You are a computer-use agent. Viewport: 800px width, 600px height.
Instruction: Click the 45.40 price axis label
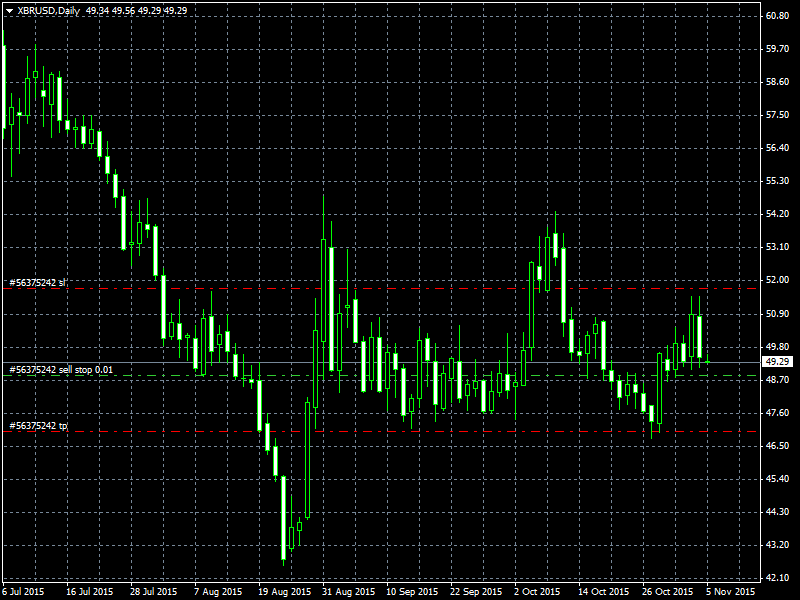(x=778, y=479)
